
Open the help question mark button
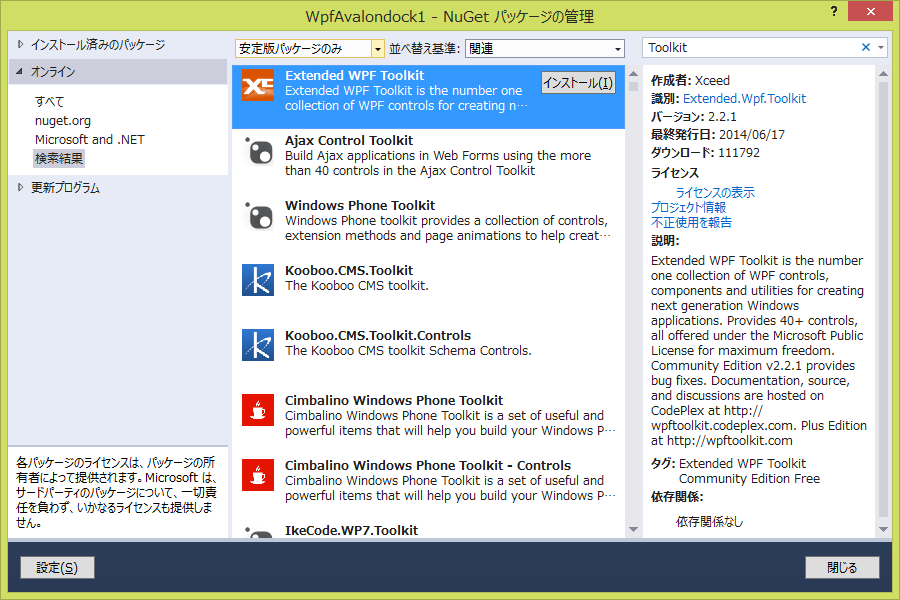pos(834,11)
